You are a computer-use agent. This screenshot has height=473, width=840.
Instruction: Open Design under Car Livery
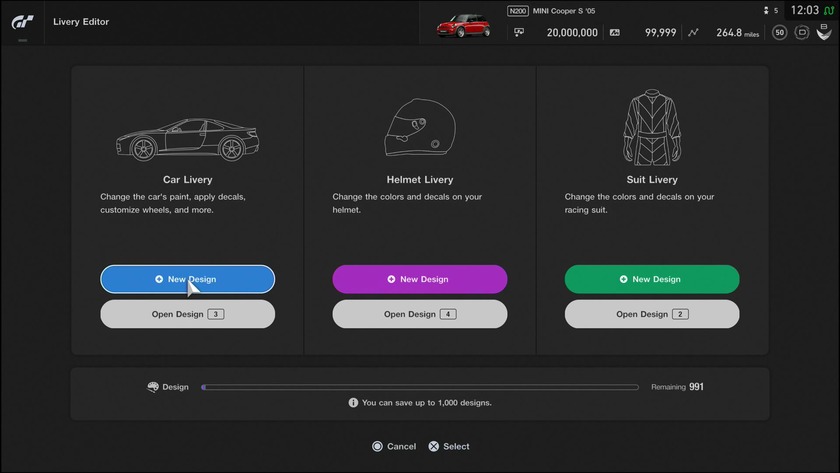187,314
